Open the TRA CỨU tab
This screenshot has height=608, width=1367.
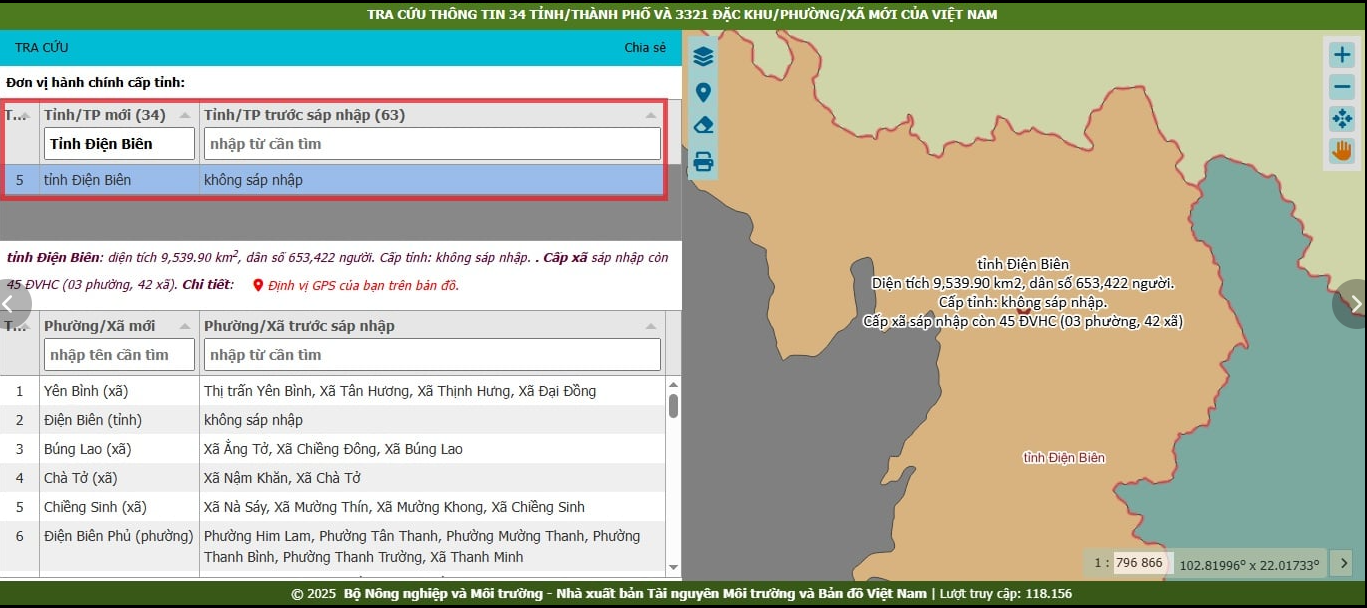pyautogui.click(x=42, y=47)
